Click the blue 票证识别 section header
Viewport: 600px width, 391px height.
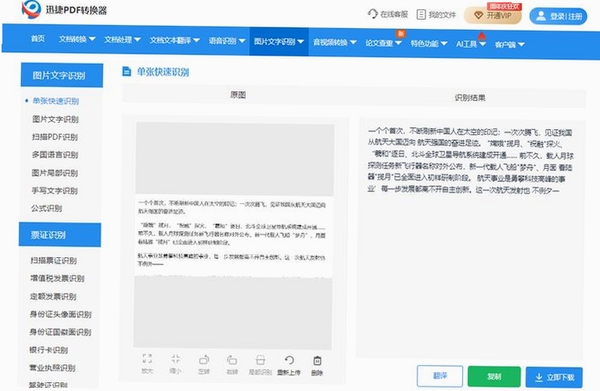pos(60,235)
